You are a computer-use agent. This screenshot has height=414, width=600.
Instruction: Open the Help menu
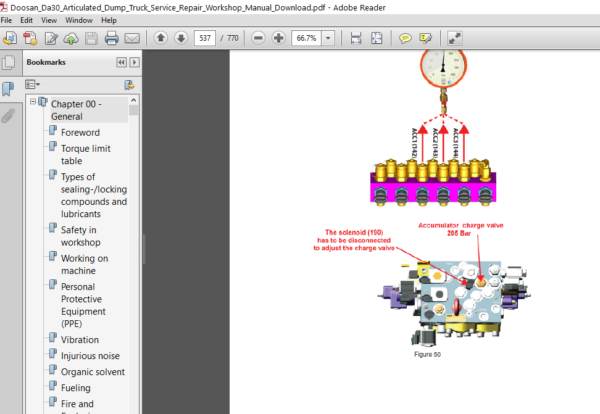pos(109,20)
